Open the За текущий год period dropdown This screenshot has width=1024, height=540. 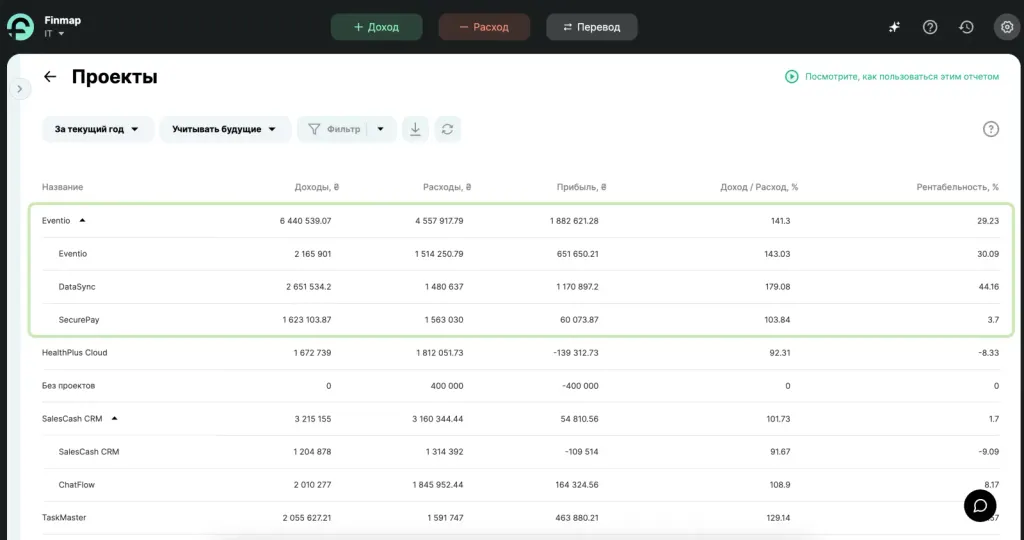tap(97, 129)
